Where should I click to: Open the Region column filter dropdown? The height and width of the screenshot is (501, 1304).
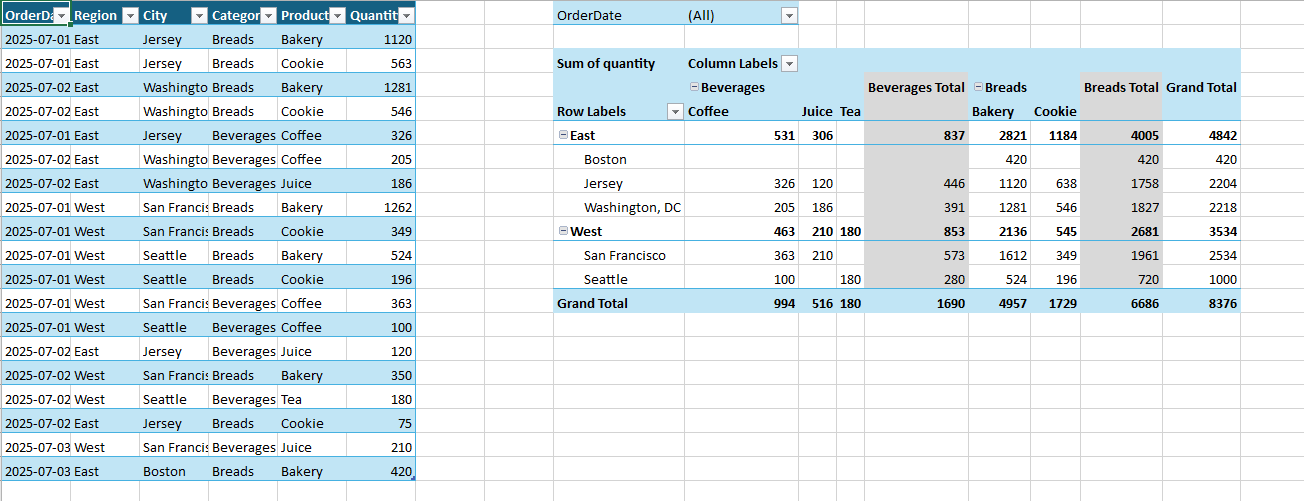tap(129, 16)
